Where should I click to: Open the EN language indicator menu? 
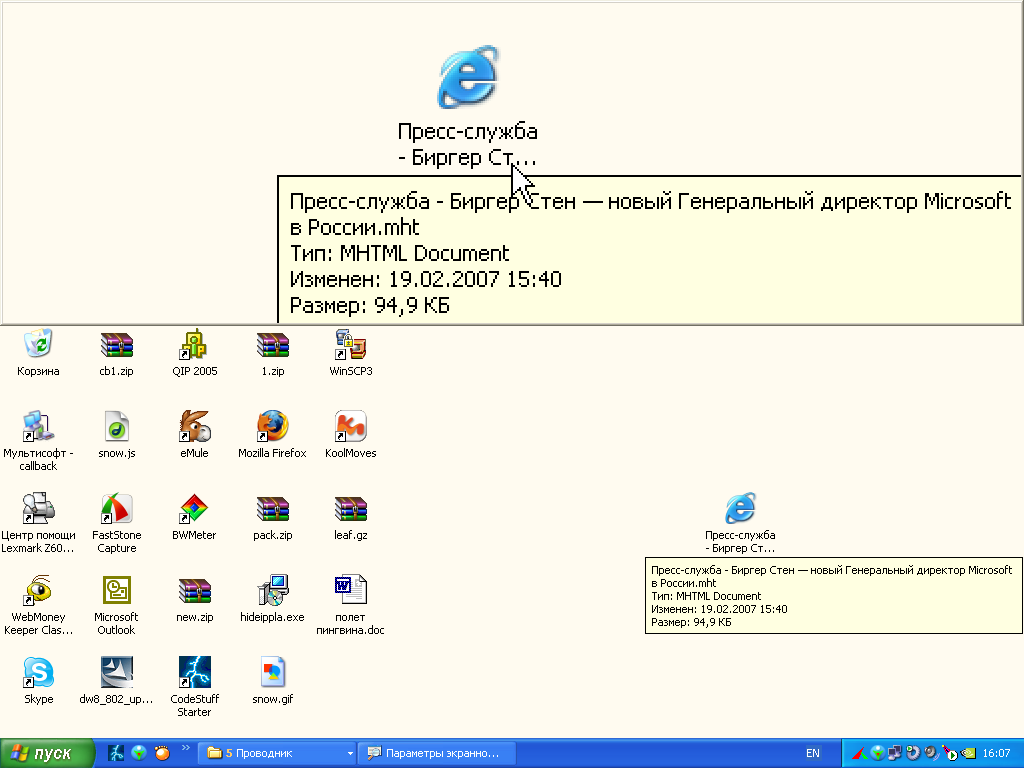tap(812, 753)
